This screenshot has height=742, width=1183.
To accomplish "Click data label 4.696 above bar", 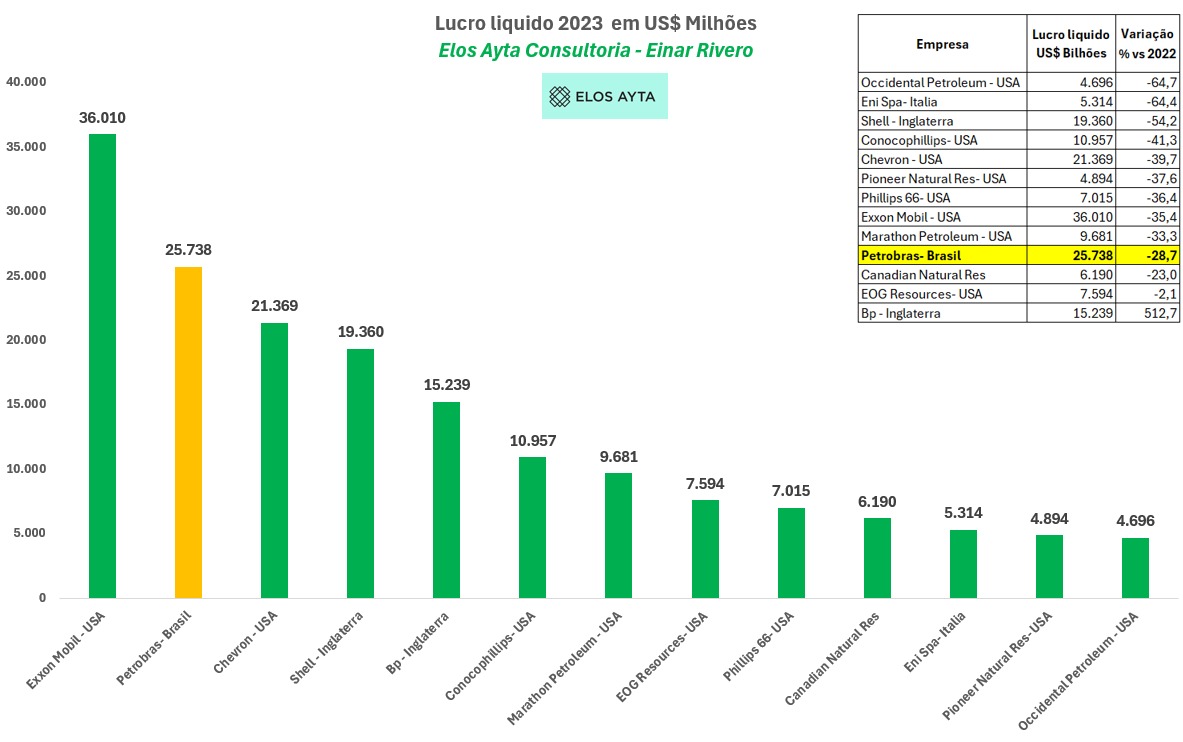I will (x=1135, y=521).
